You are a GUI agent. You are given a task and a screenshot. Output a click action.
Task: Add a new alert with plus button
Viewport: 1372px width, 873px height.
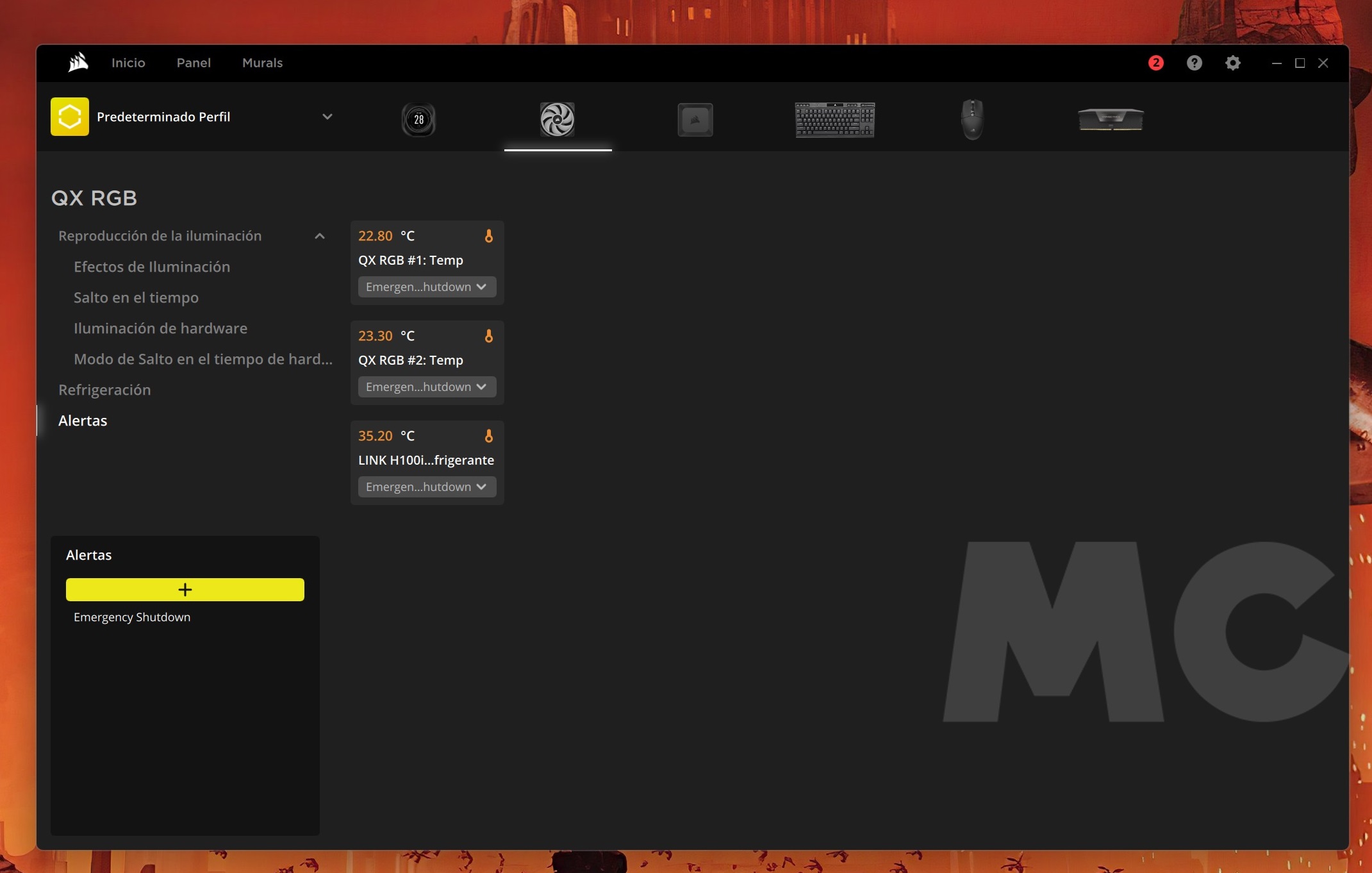click(x=185, y=590)
